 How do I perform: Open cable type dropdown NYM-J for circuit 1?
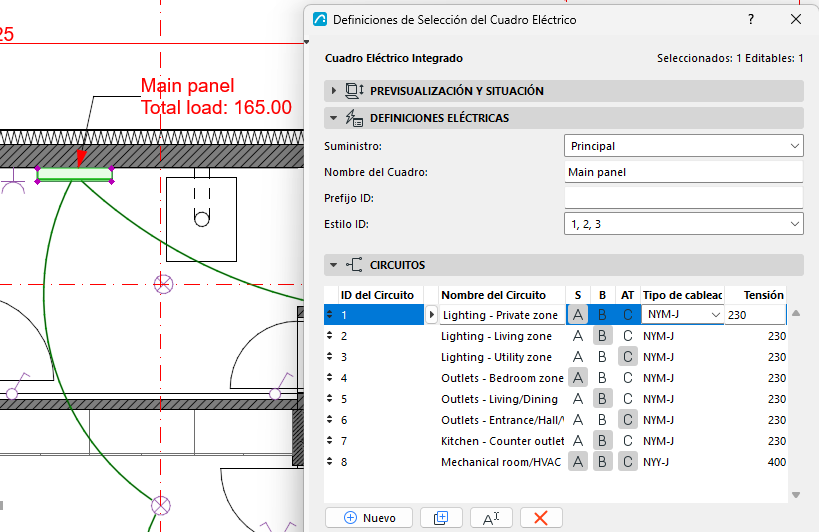point(683,314)
